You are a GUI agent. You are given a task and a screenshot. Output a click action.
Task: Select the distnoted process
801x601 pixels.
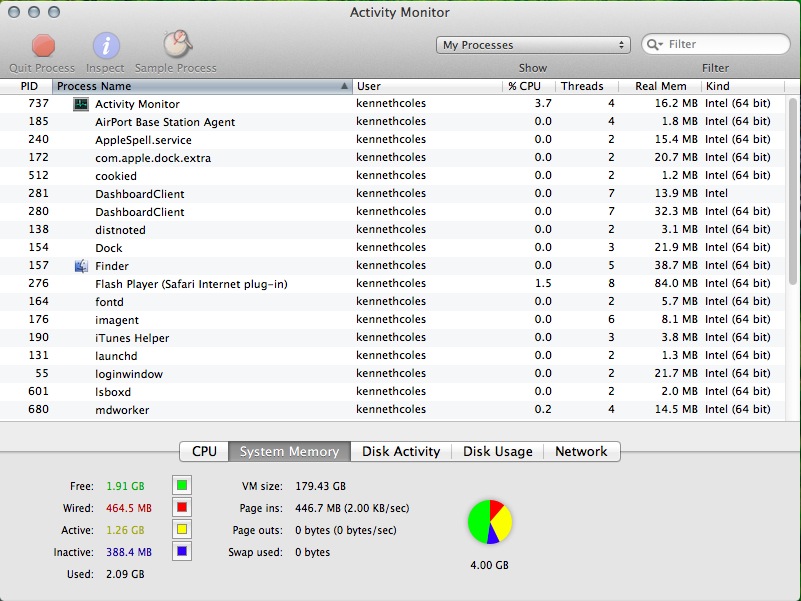point(392,229)
